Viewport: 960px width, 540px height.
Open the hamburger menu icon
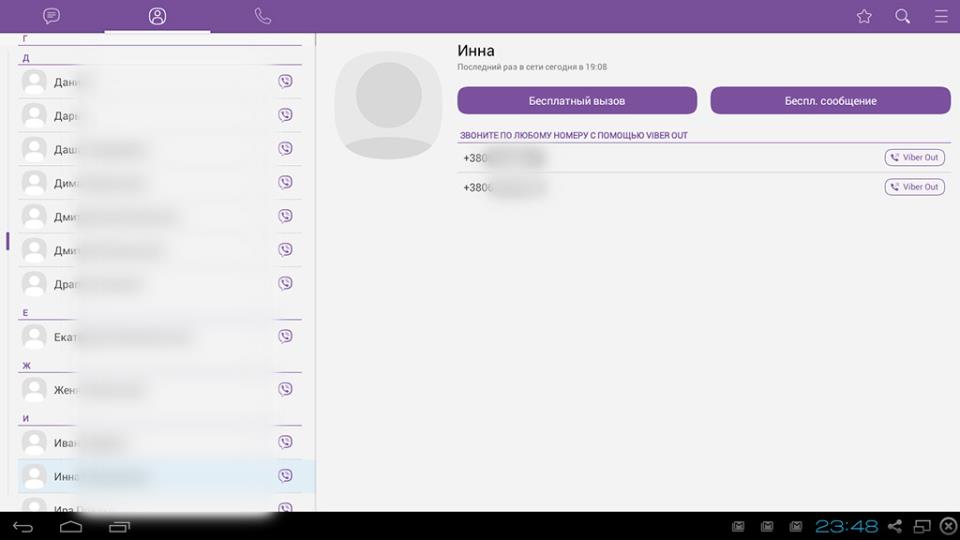click(x=941, y=16)
